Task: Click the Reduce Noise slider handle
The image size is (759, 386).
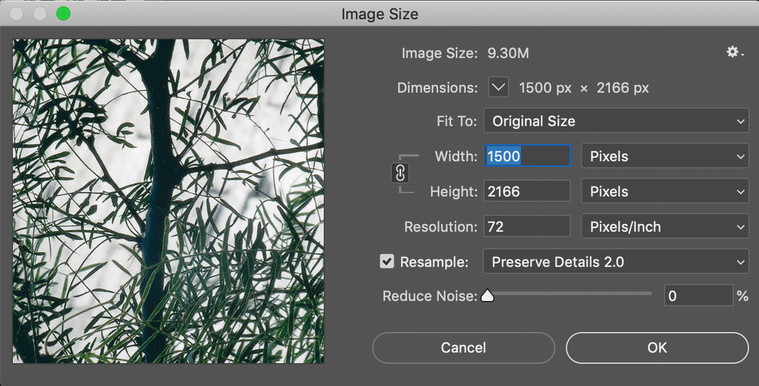Action: 487,295
